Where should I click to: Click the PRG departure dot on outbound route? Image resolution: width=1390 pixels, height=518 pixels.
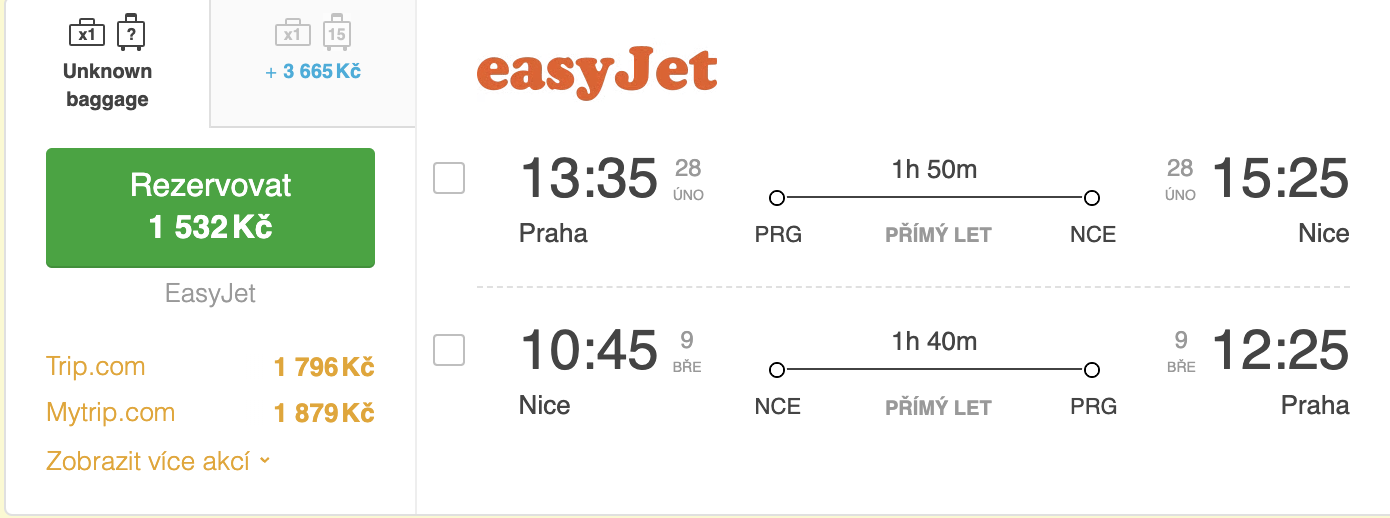click(777, 197)
